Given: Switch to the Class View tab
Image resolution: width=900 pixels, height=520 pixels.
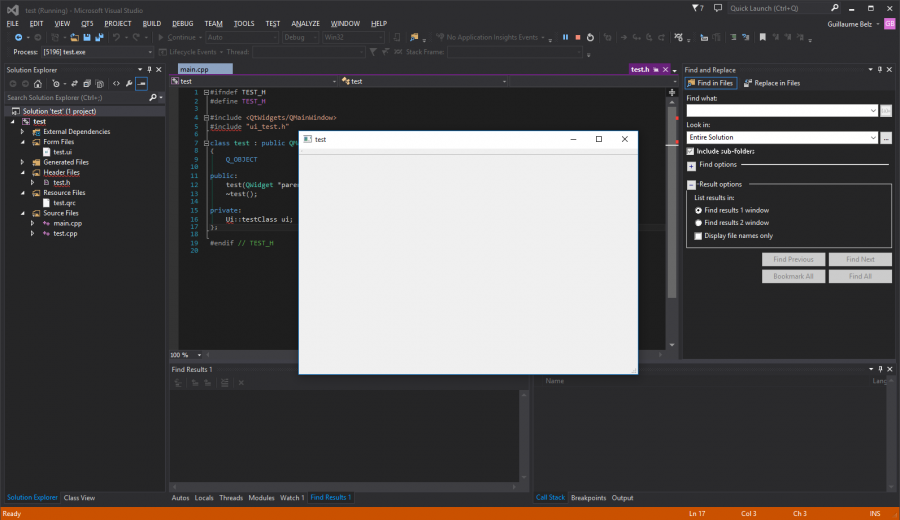Looking at the screenshot, I should [79, 498].
